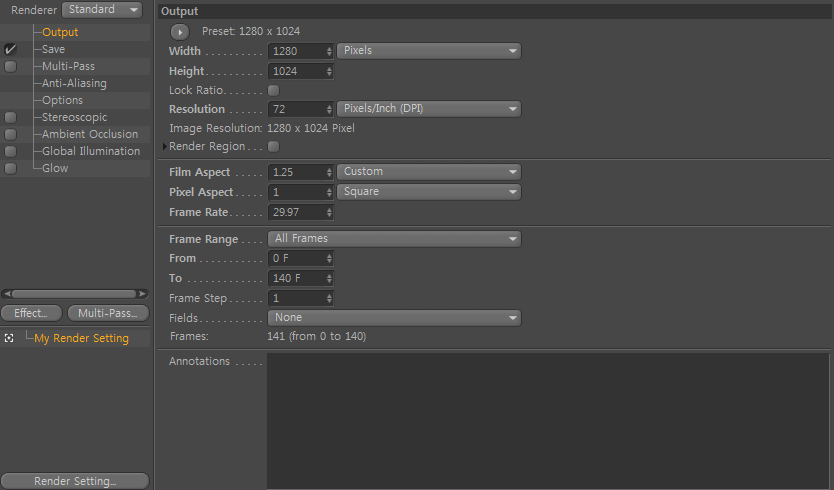Select Anti-Aliasing in the settings list
This screenshot has height=490, width=834.
(x=74, y=83)
